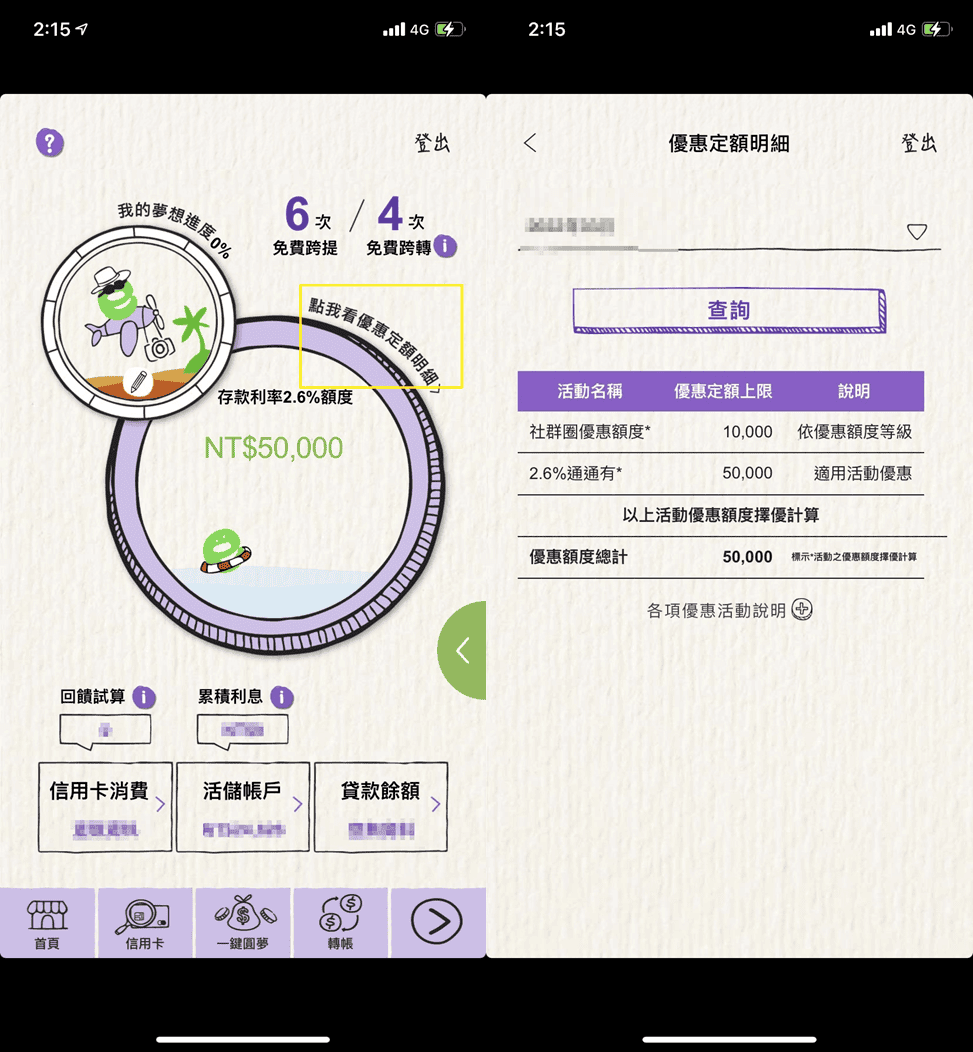Tap the 10,000 limit value
The width and height of the screenshot is (973, 1052).
(x=748, y=431)
